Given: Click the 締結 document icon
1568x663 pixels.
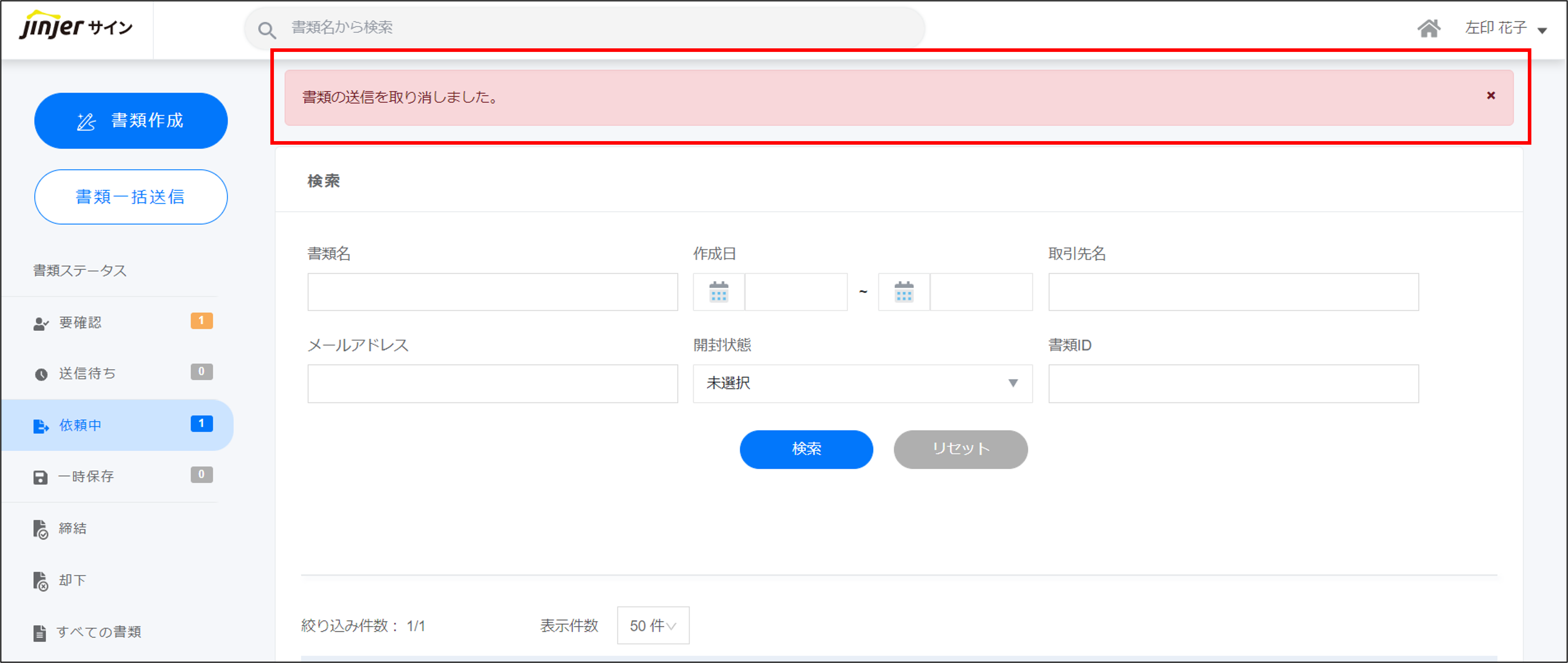Looking at the screenshot, I should [40, 529].
